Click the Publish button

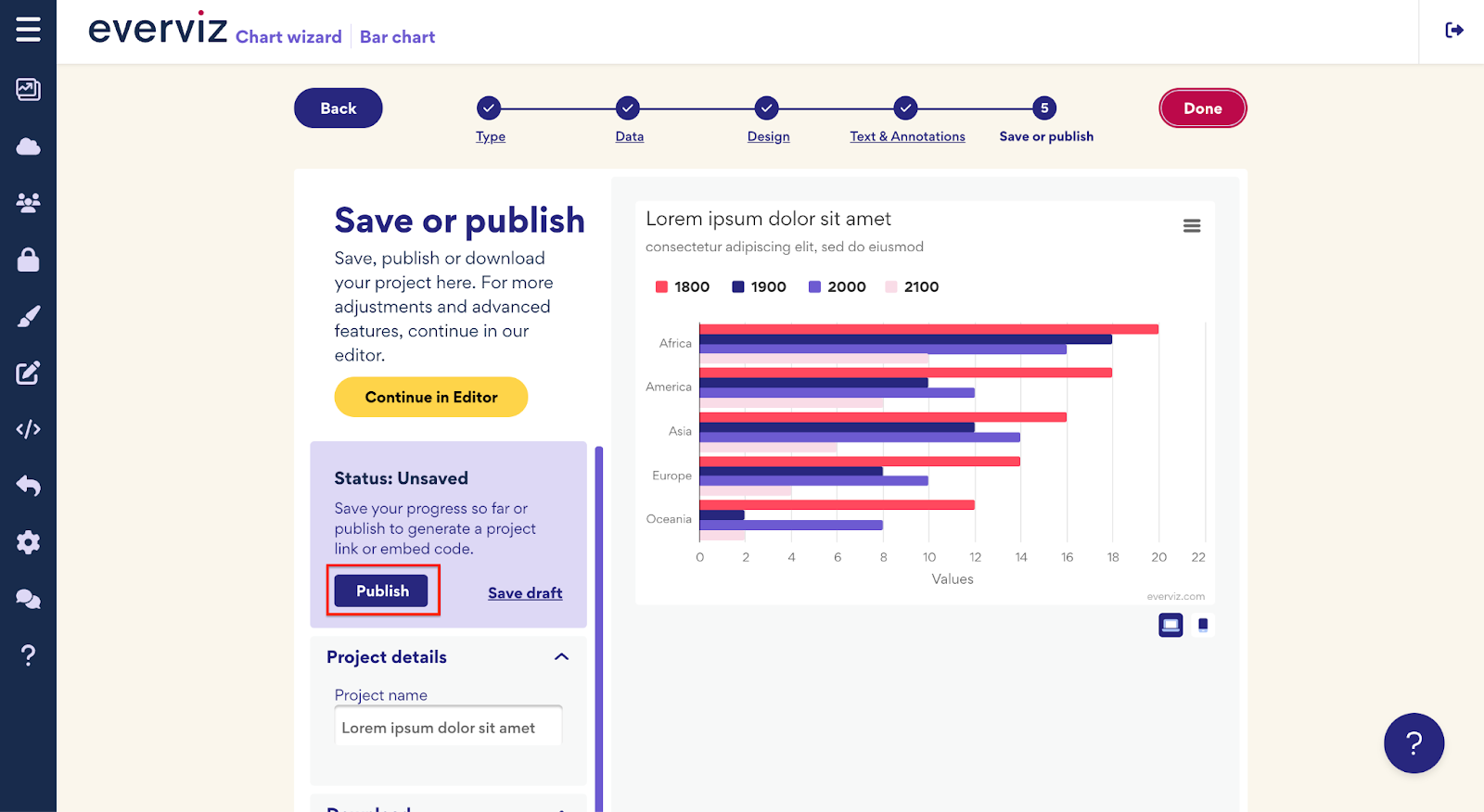pos(382,590)
